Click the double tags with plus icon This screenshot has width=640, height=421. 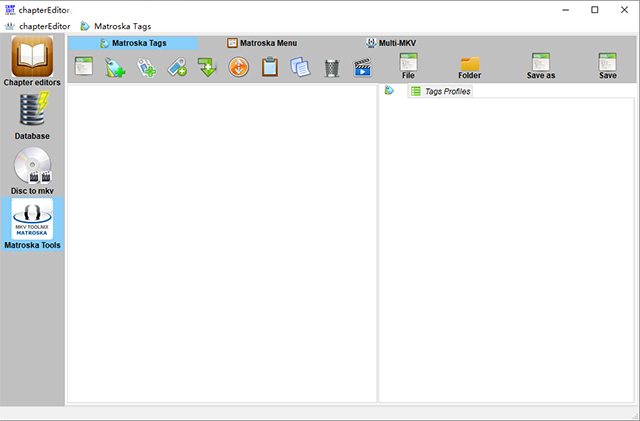pos(146,67)
